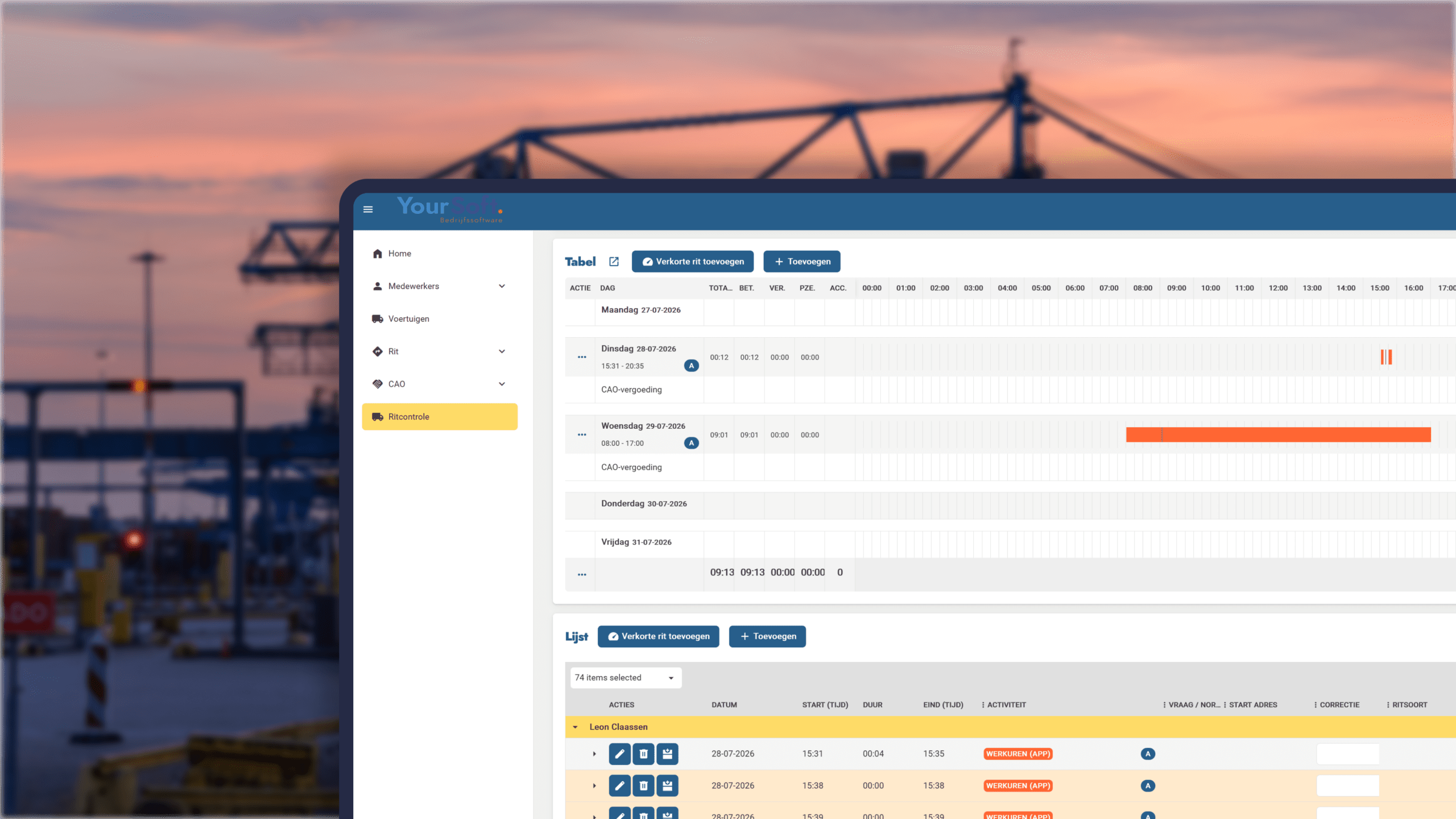Click the Lijst section heading
The width and height of the screenshot is (1456, 819).
click(577, 636)
